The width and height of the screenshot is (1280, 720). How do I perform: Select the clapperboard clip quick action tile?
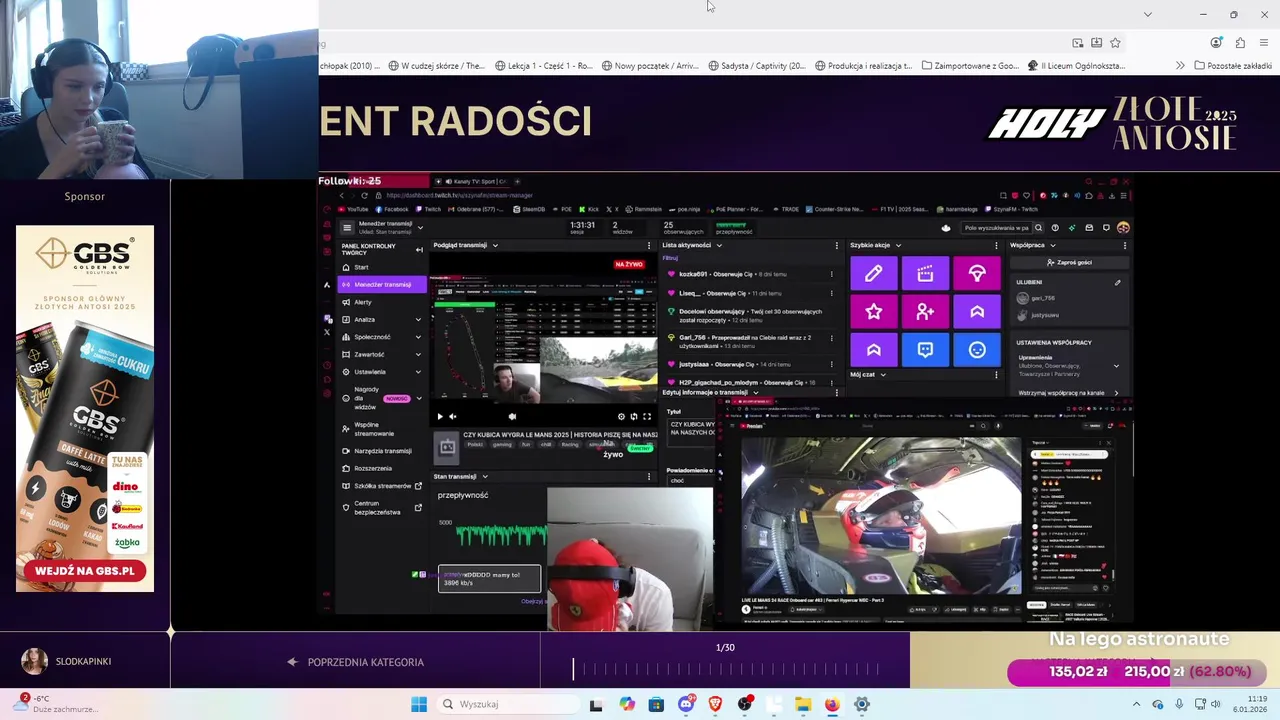(925, 273)
